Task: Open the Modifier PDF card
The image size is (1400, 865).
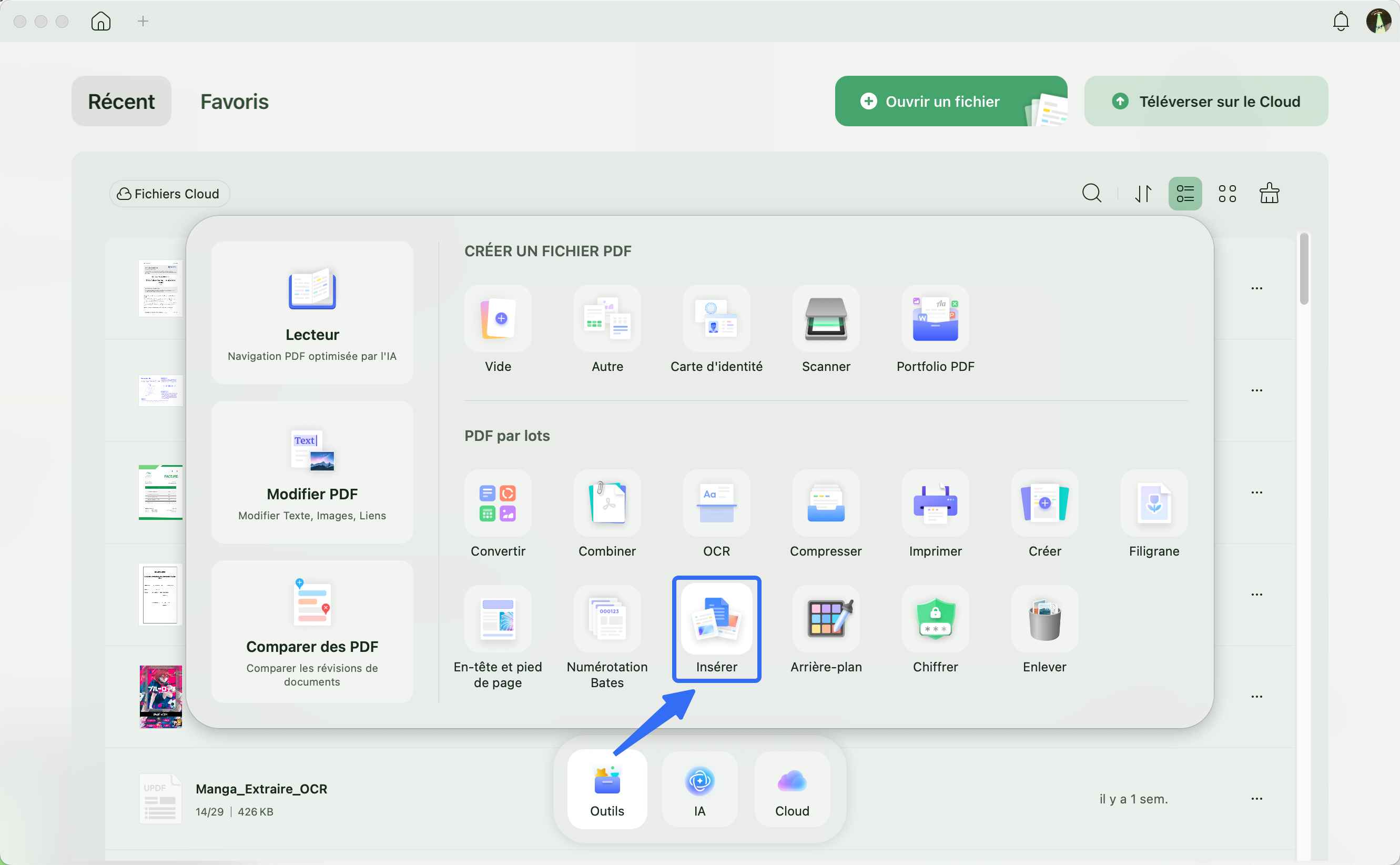Action: (x=312, y=472)
